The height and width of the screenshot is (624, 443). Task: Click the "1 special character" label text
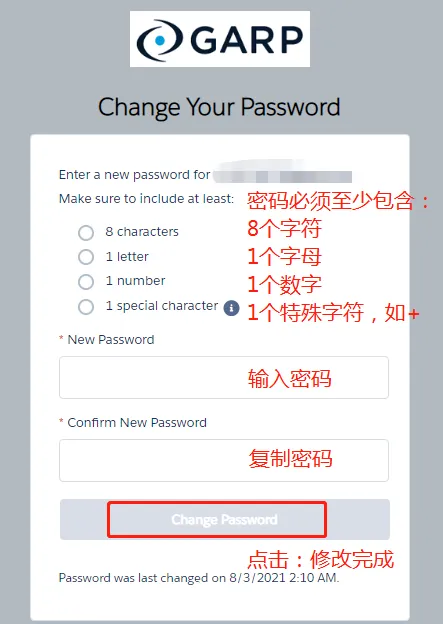click(x=162, y=306)
